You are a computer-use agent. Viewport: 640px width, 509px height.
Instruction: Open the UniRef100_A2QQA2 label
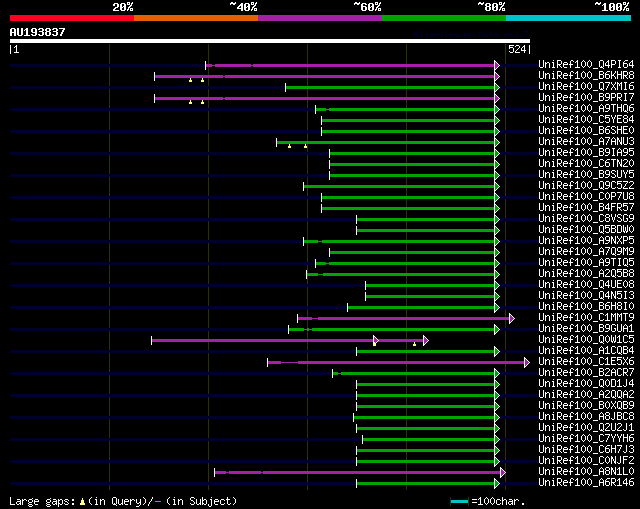586,395
